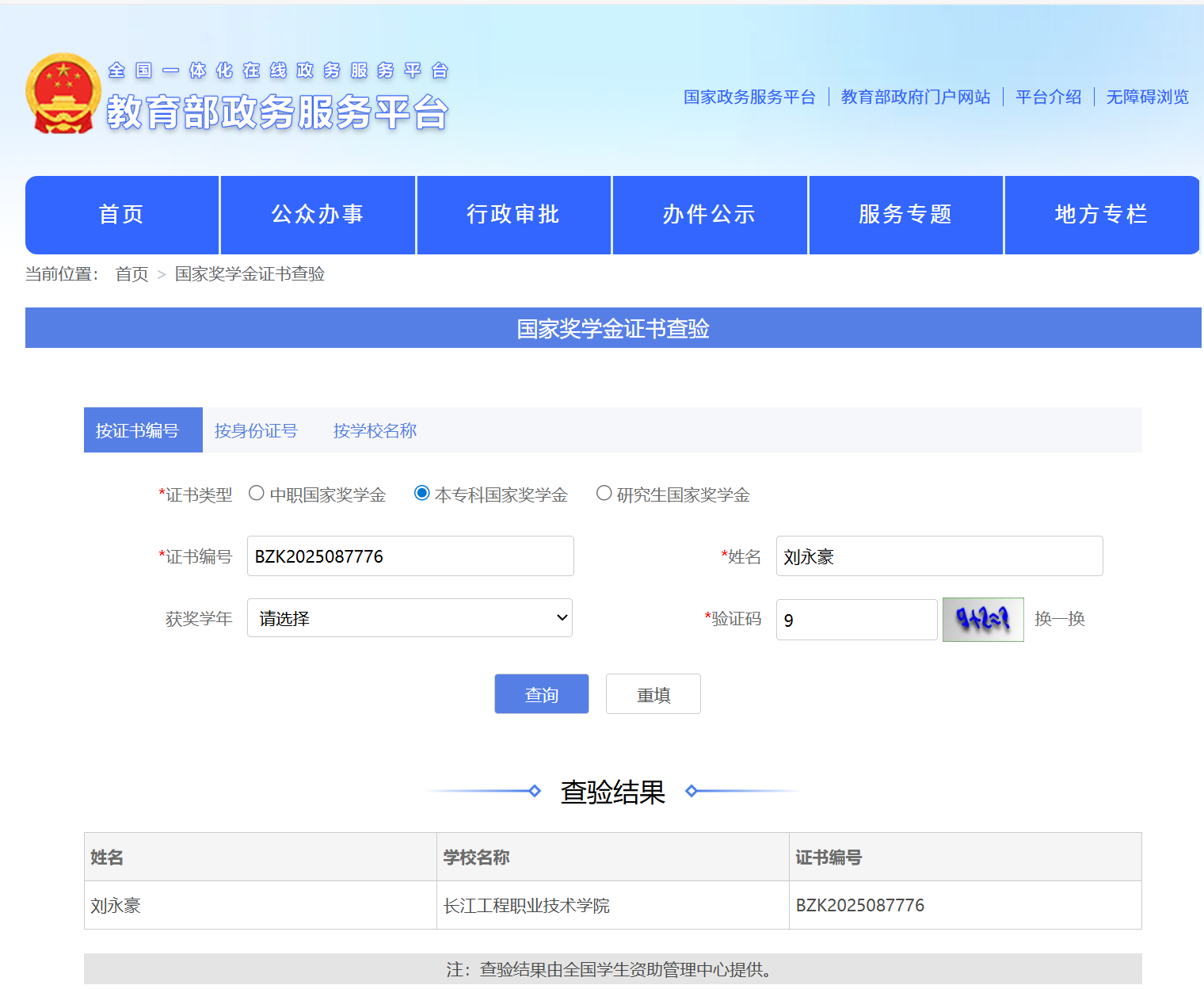This screenshot has width=1204, height=989.
Task: Click into the 证书编号 input field
Action: (410, 556)
